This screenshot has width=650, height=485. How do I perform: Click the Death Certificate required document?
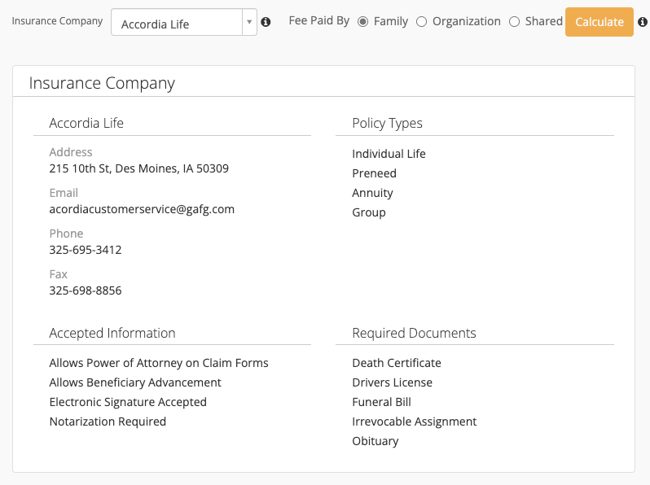[397, 363]
